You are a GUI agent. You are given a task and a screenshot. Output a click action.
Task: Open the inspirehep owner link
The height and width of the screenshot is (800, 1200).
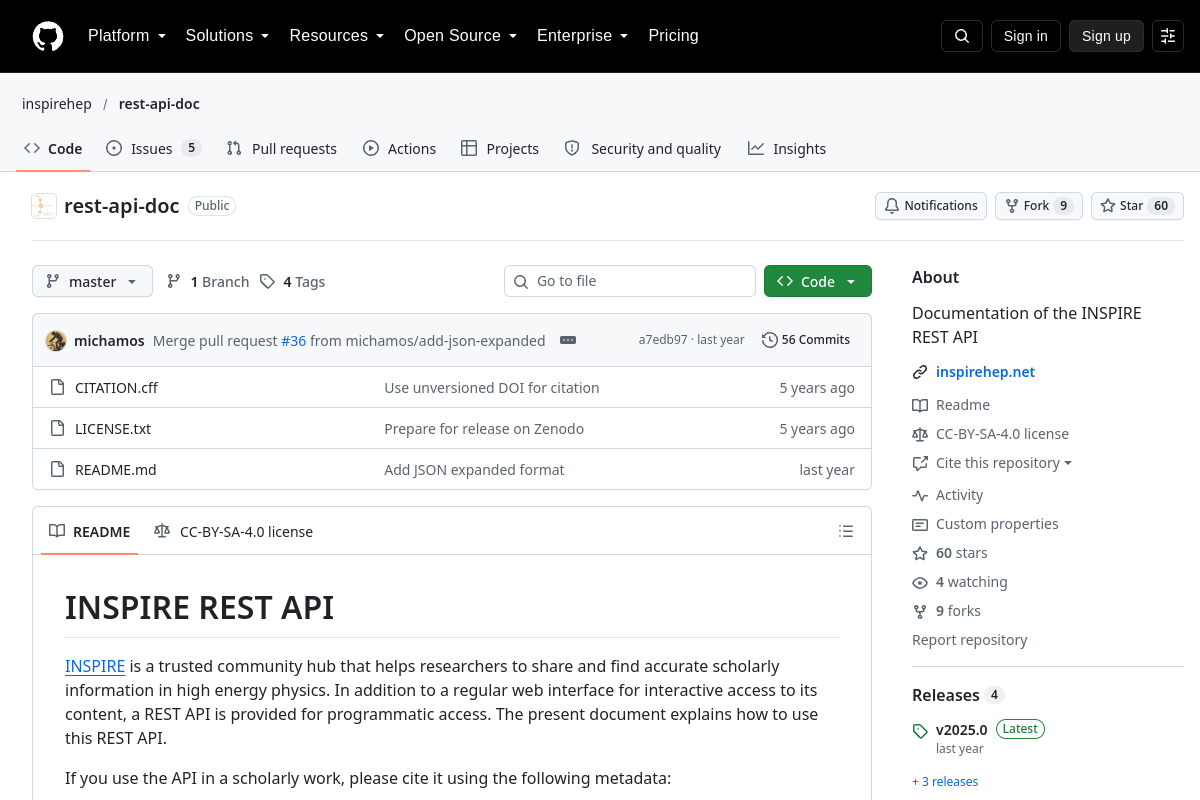[56, 104]
